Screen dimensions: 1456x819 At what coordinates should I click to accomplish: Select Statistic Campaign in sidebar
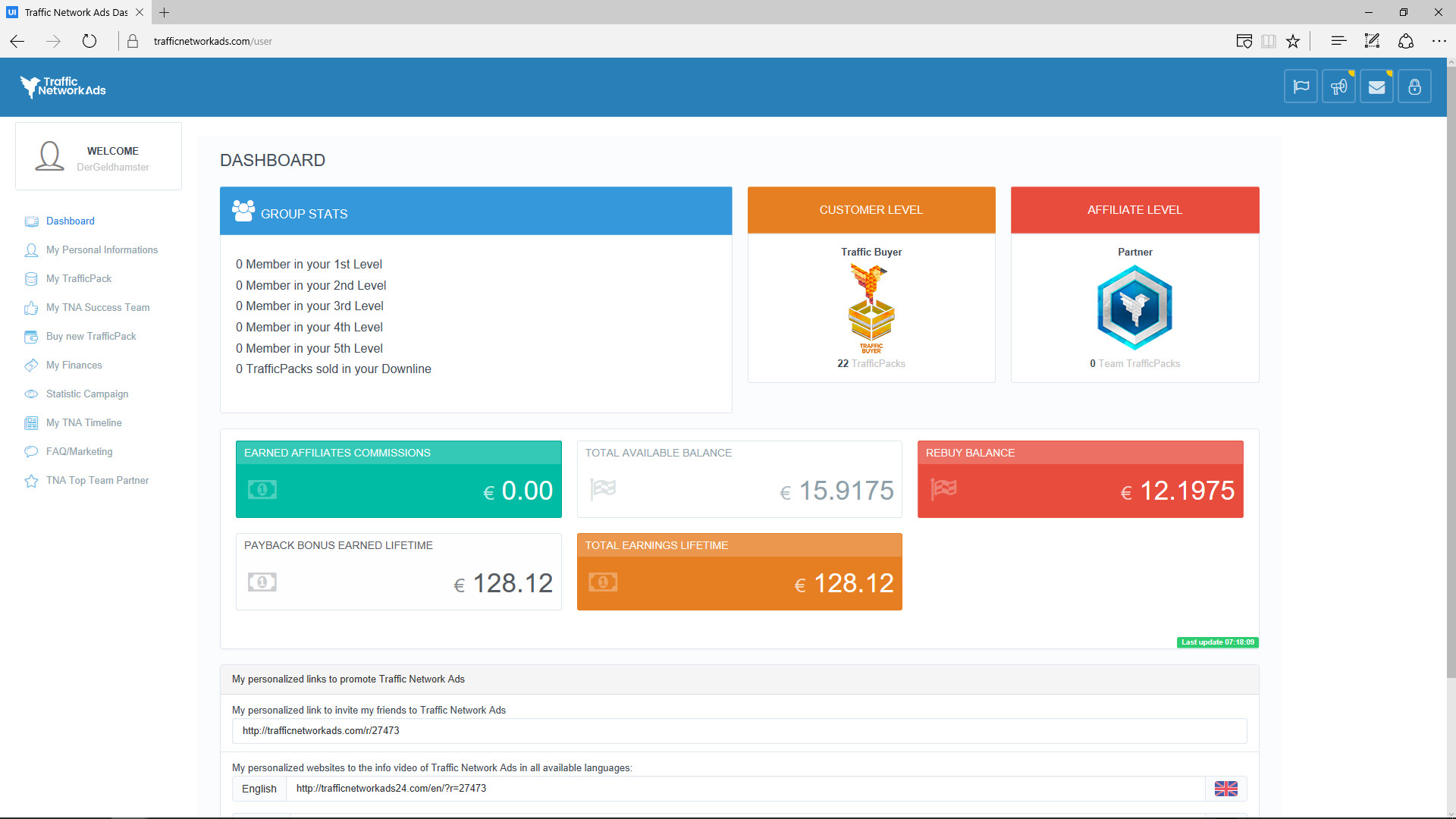click(x=87, y=394)
